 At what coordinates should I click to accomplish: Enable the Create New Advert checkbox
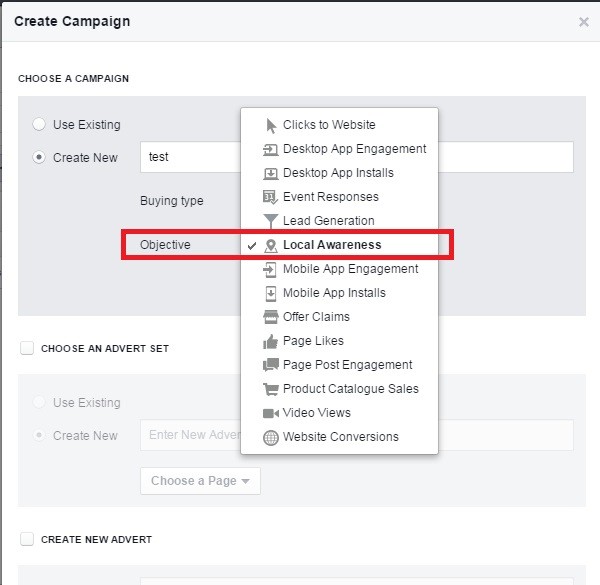coord(27,539)
